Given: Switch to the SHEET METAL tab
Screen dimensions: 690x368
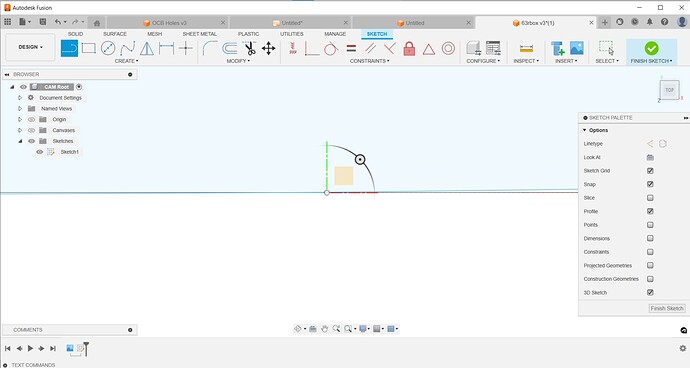Looking at the screenshot, I should click(x=199, y=34).
